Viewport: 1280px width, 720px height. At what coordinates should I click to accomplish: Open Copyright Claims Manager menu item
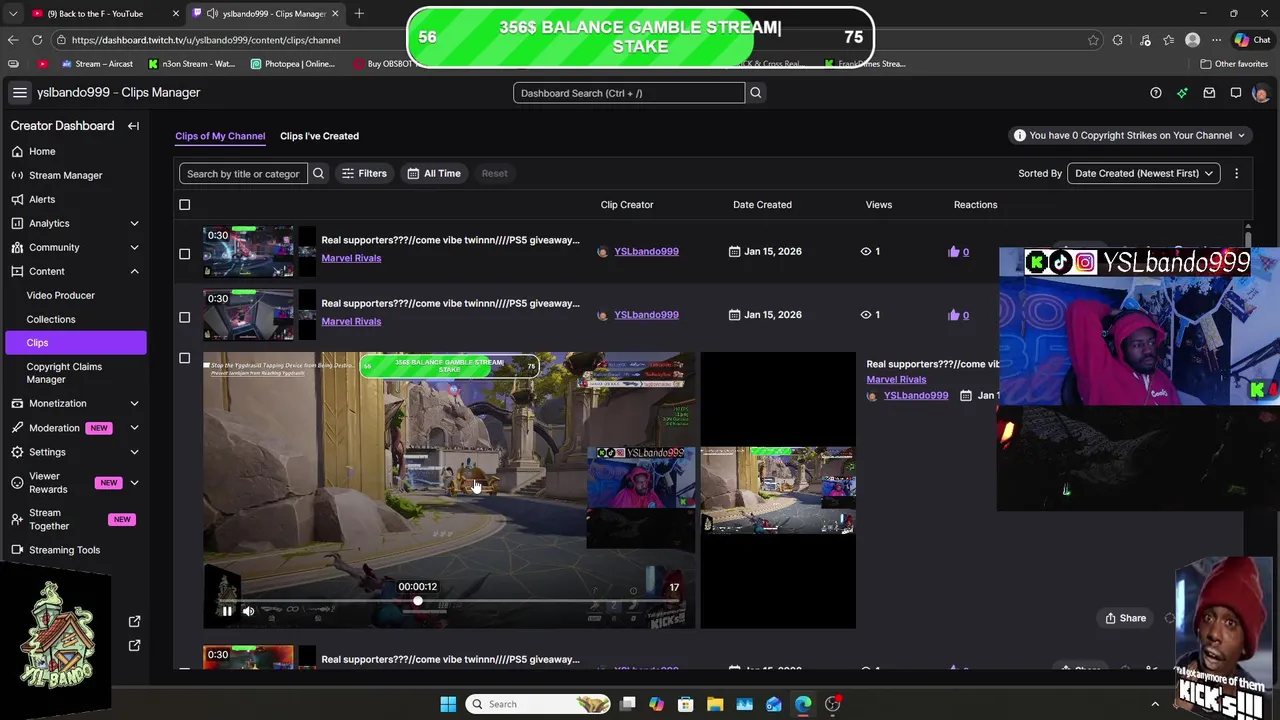(64, 373)
